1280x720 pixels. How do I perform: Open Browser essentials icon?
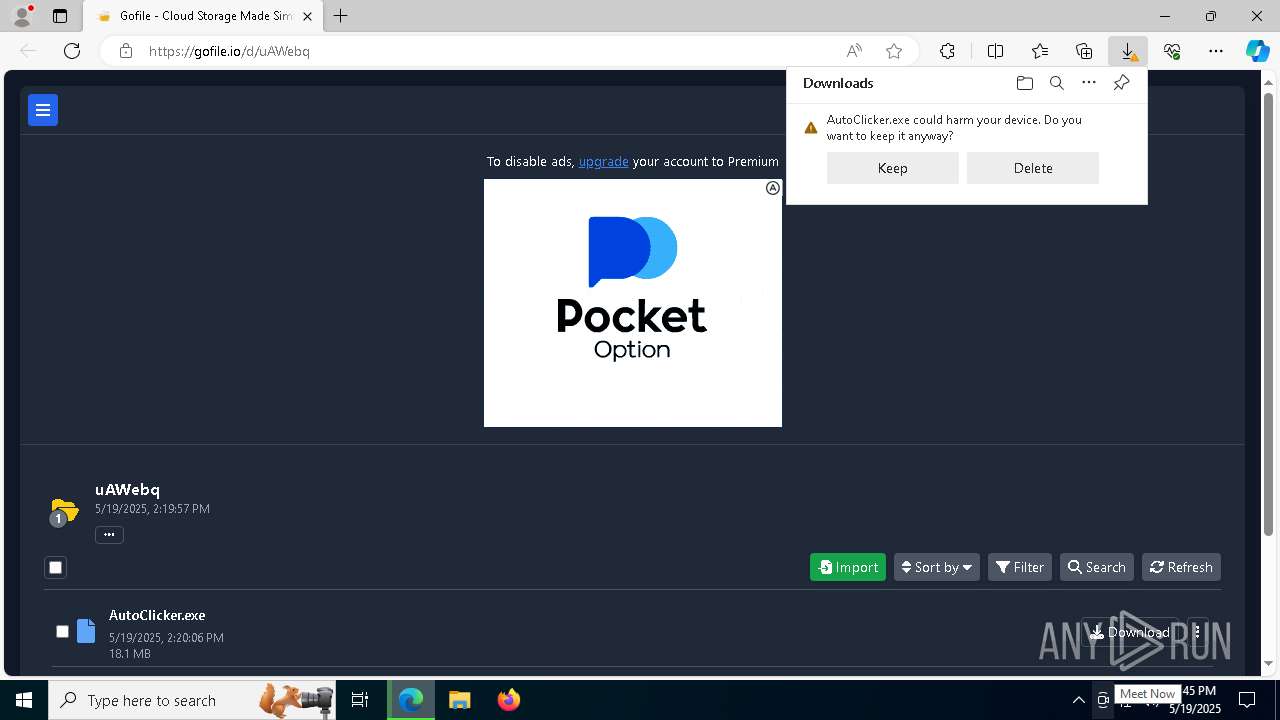1172,51
